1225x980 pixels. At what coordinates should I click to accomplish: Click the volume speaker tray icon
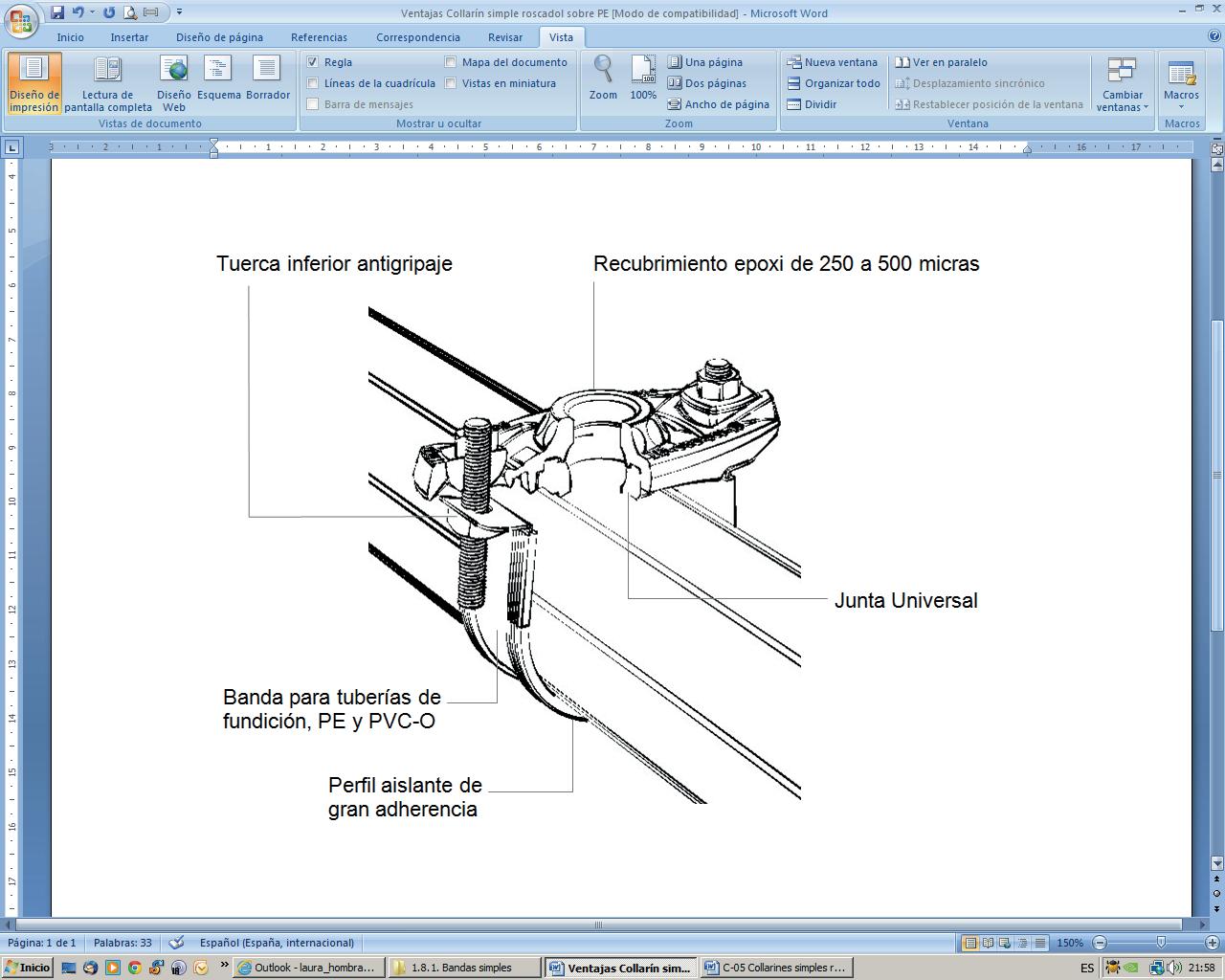click(1175, 968)
